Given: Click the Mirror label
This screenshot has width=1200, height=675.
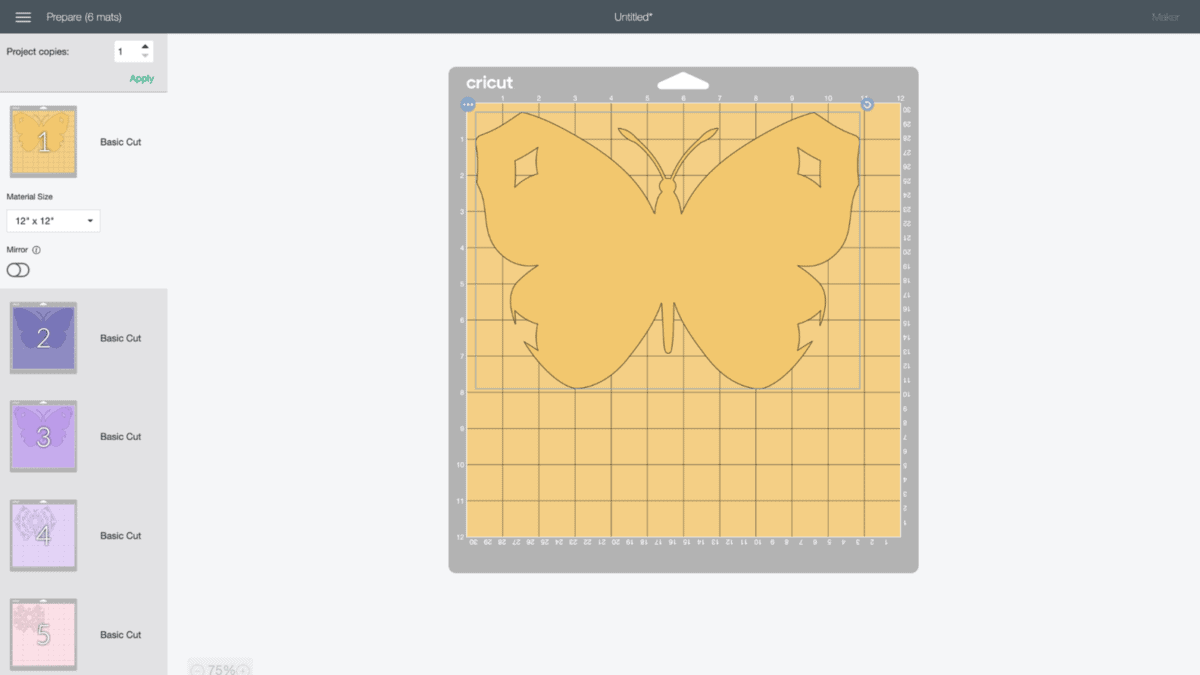Looking at the screenshot, I should pos(18,250).
